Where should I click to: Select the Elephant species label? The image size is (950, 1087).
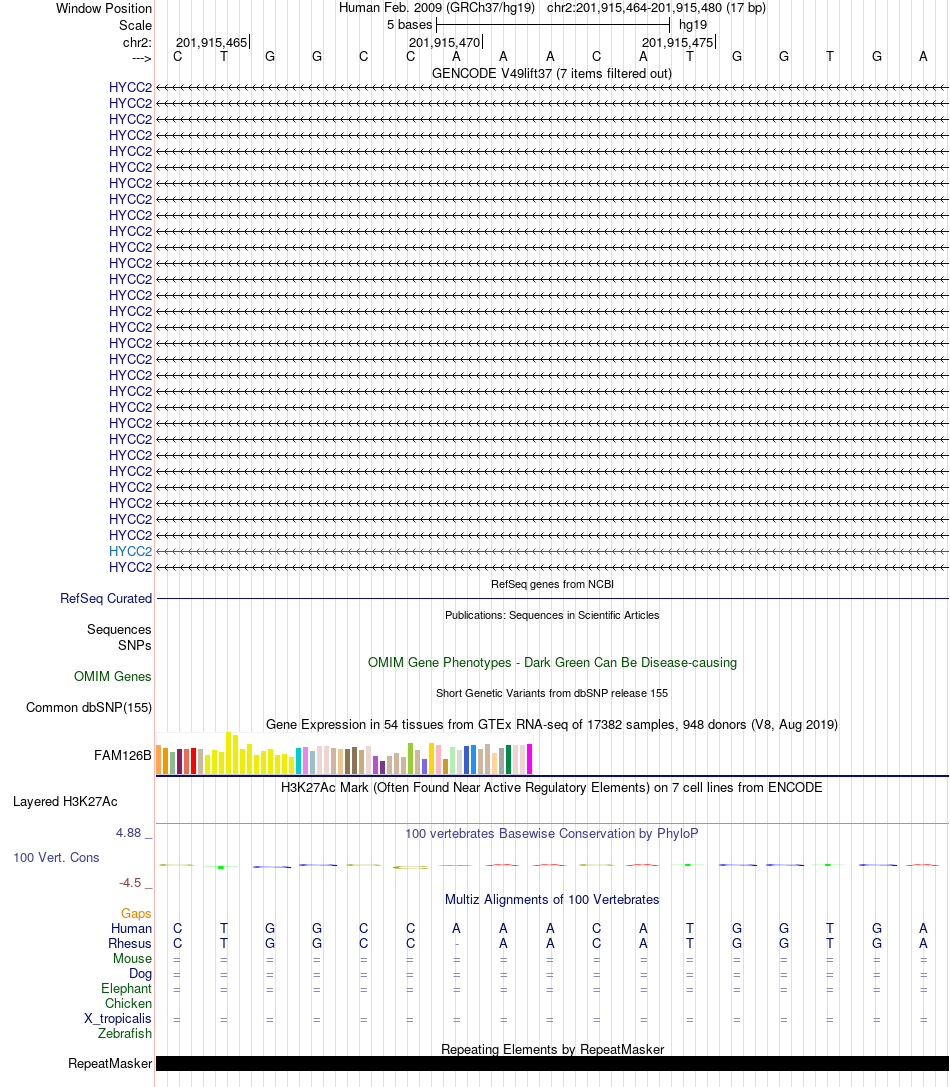[x=126, y=989]
